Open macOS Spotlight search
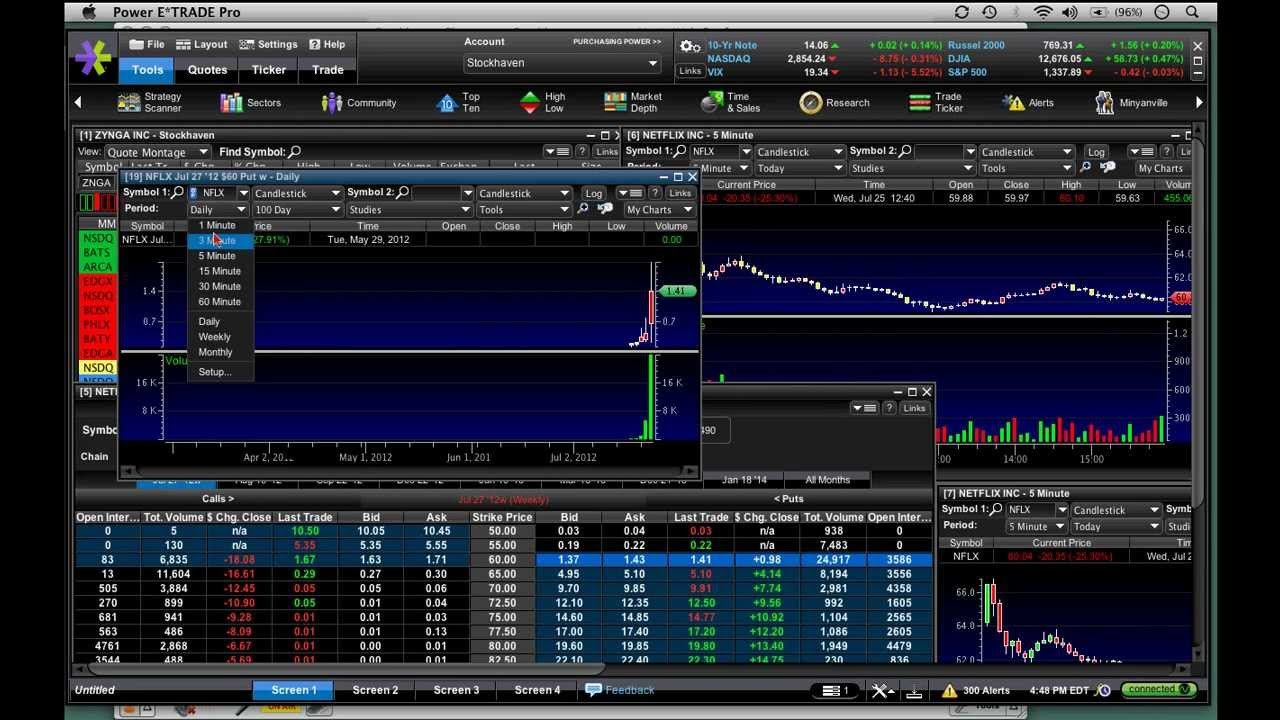Viewport: 1280px width, 720px height. [x=1192, y=12]
